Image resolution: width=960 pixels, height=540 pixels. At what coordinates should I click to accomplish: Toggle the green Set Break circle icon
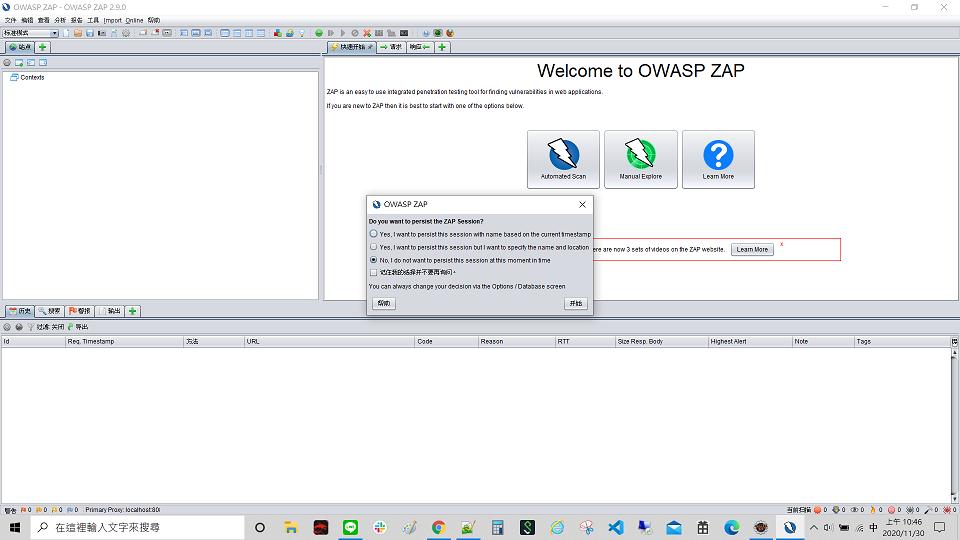click(319, 33)
